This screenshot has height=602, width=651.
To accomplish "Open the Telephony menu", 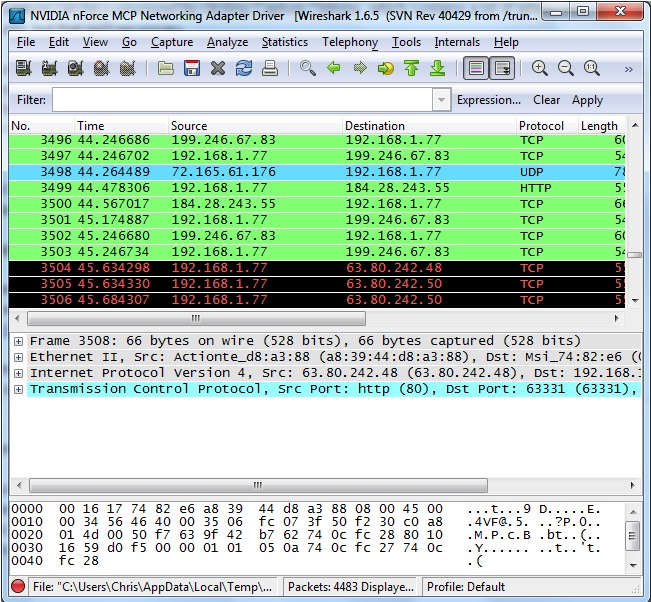I will 350,42.
